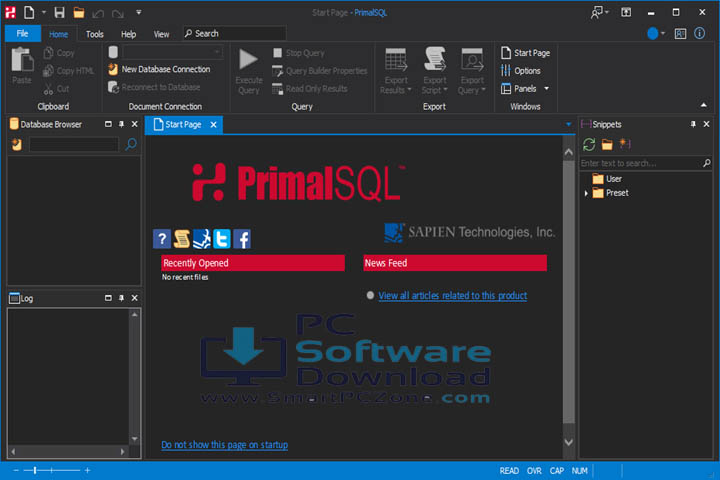The height and width of the screenshot is (480, 720).
Task: Open Options in the Windows group
Action: [x=520, y=71]
